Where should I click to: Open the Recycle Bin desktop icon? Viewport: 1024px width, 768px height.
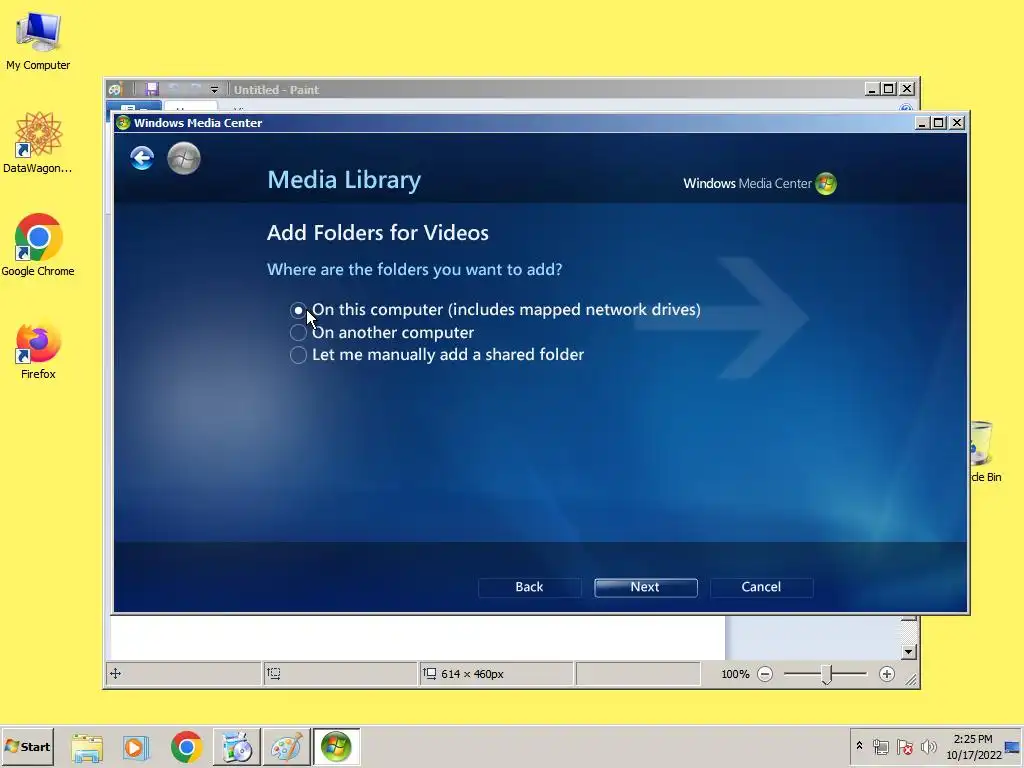[x=985, y=452]
